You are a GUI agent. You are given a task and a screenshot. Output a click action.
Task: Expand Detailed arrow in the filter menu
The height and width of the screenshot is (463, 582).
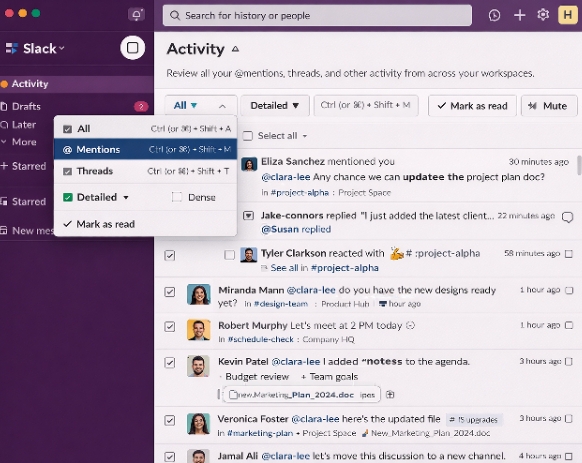coord(126,198)
